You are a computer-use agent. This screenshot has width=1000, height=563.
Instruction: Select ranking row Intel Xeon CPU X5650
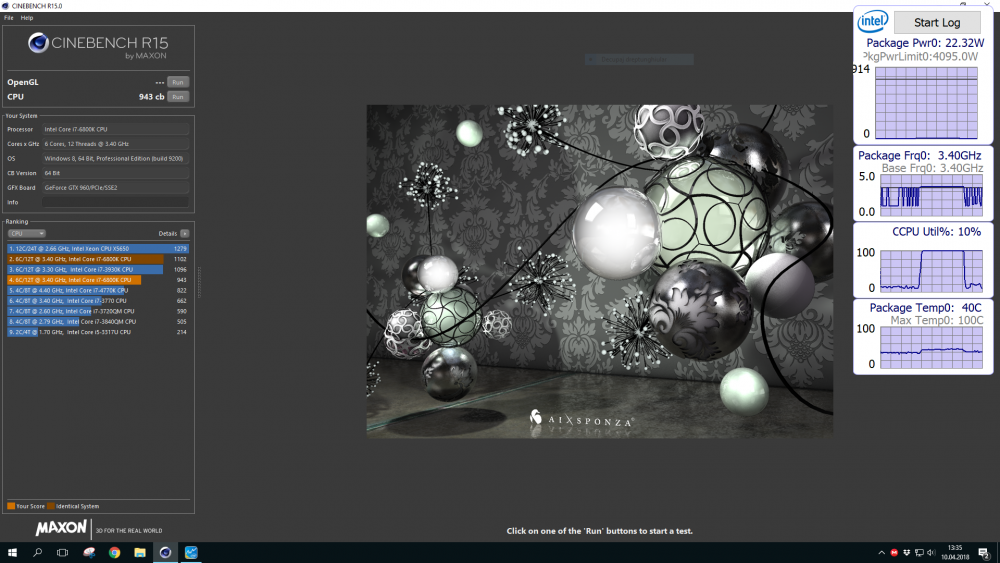tap(98, 249)
